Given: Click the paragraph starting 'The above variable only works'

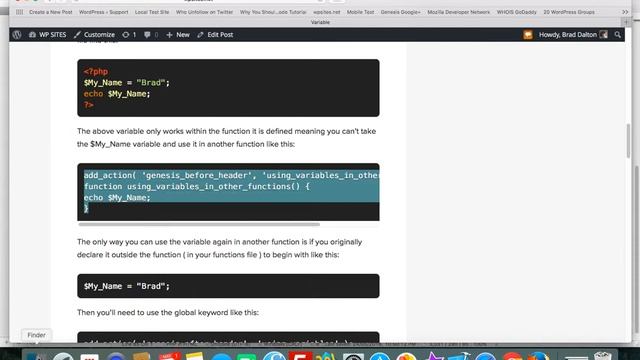Looking at the screenshot, I should click(227, 138).
